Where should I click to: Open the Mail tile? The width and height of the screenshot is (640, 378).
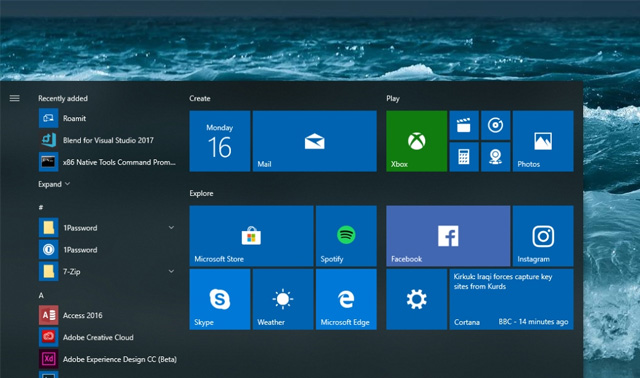point(315,141)
